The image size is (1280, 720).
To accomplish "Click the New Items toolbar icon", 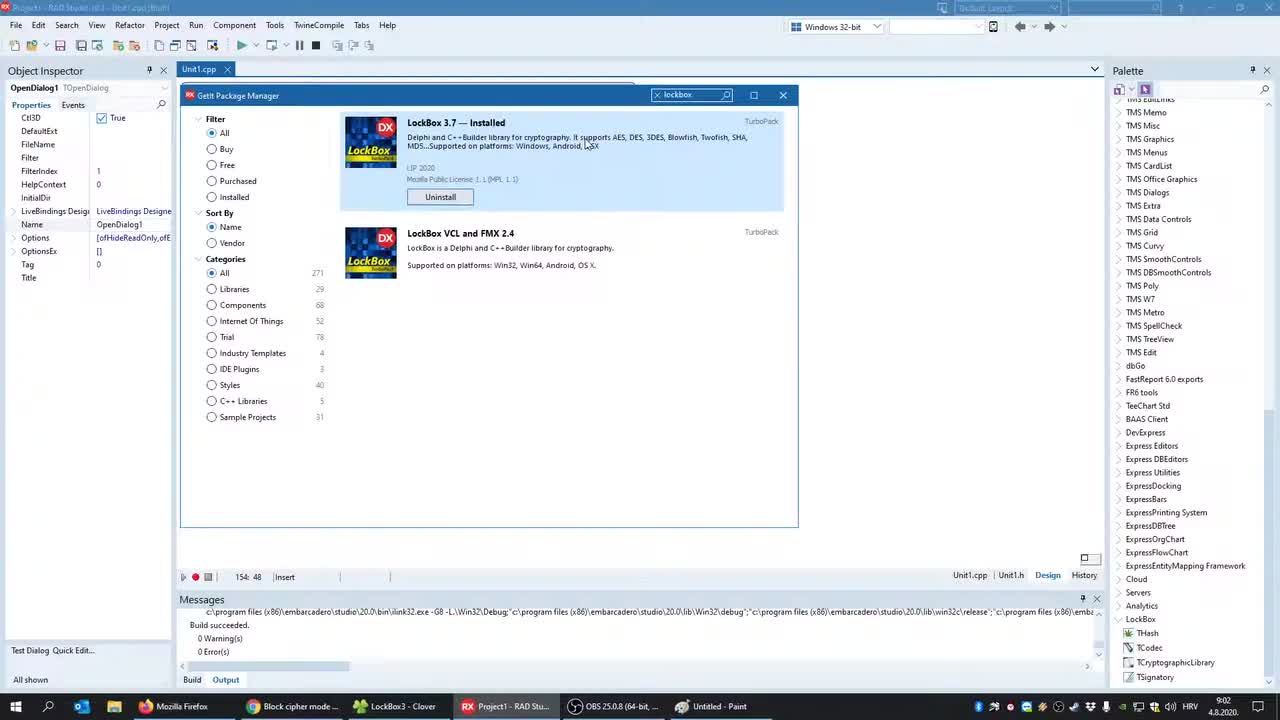I will (x=14, y=45).
